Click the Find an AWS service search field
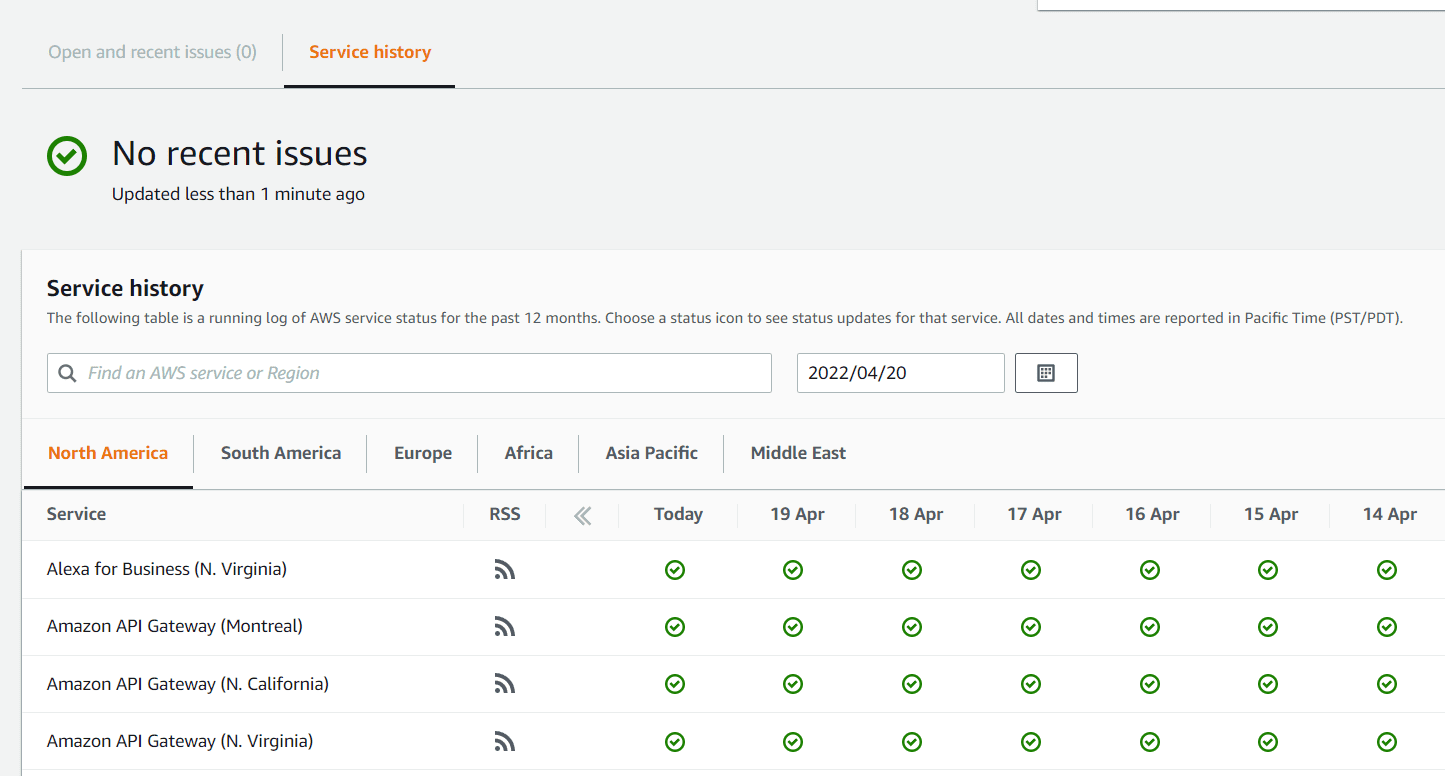Image resolution: width=1445 pixels, height=776 pixels. point(409,372)
